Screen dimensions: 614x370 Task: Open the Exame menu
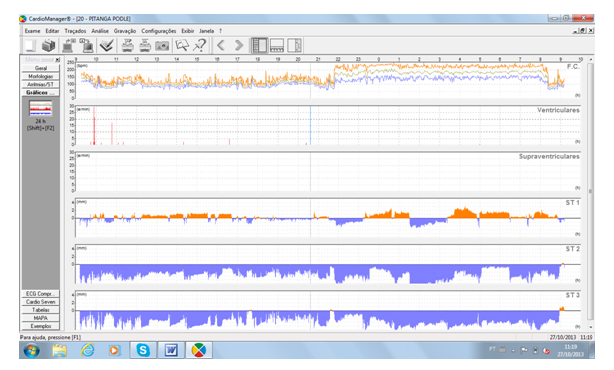(33, 31)
